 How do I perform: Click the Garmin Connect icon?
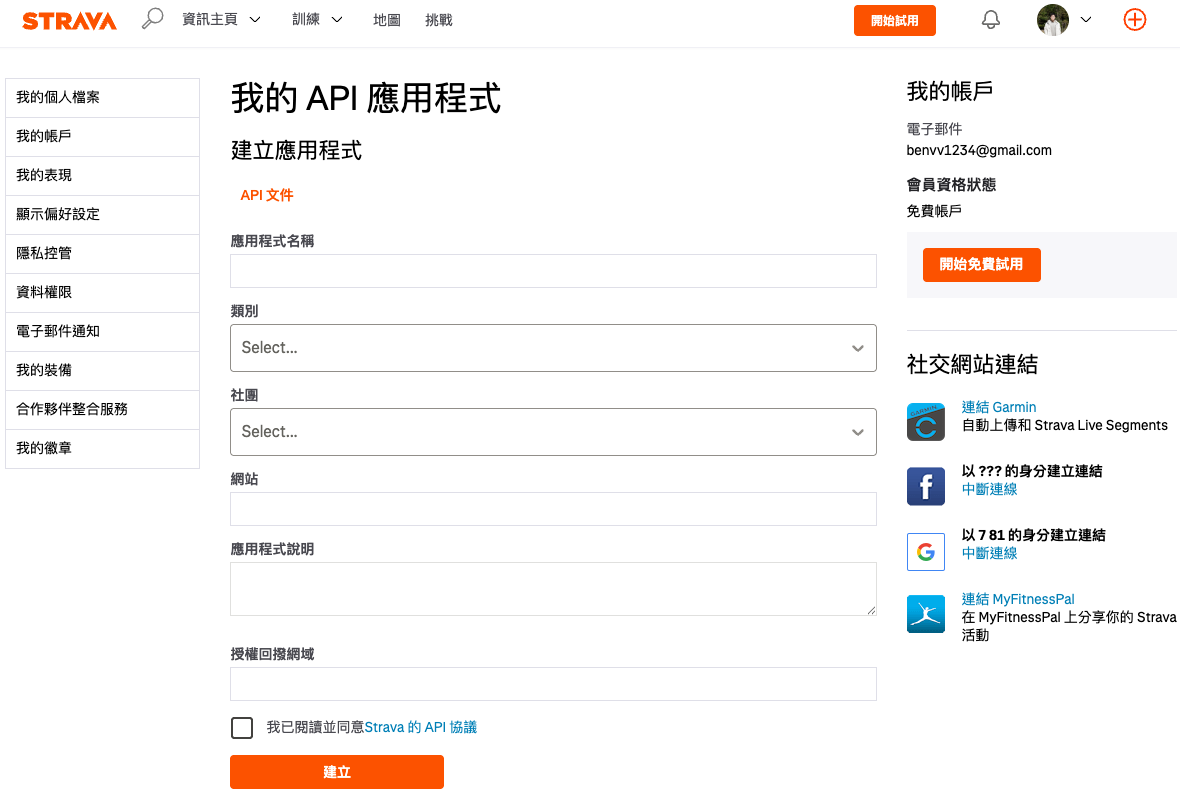pos(926,422)
